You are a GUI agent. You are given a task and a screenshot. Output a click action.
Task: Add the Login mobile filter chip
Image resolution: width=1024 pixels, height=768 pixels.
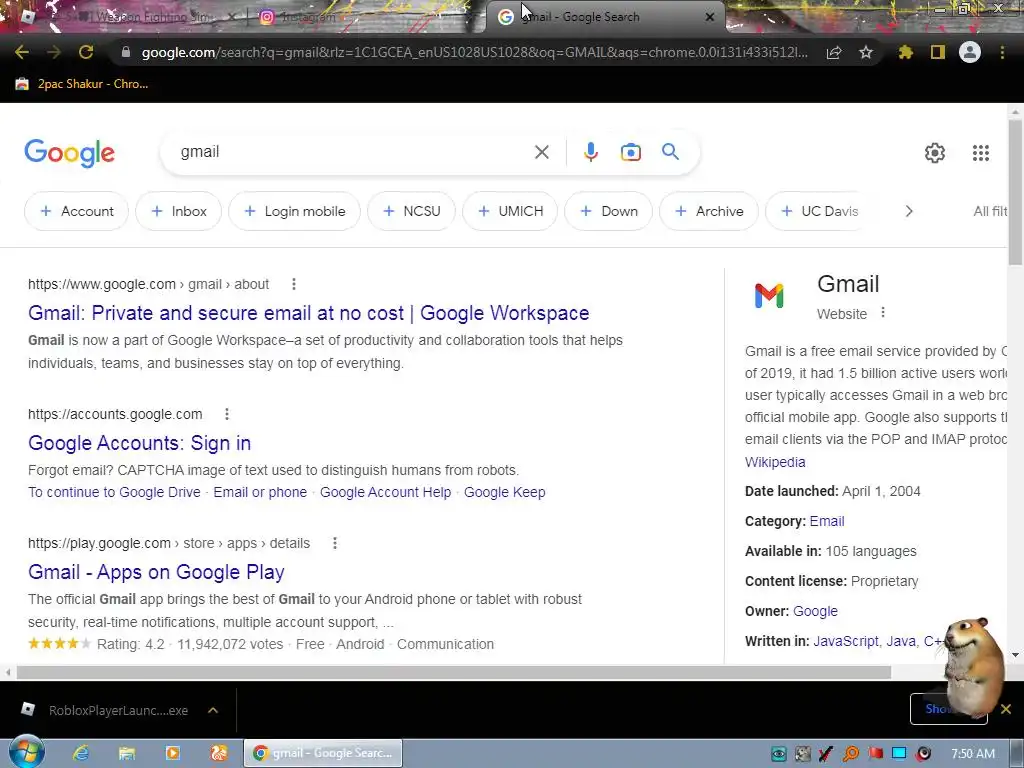click(295, 211)
